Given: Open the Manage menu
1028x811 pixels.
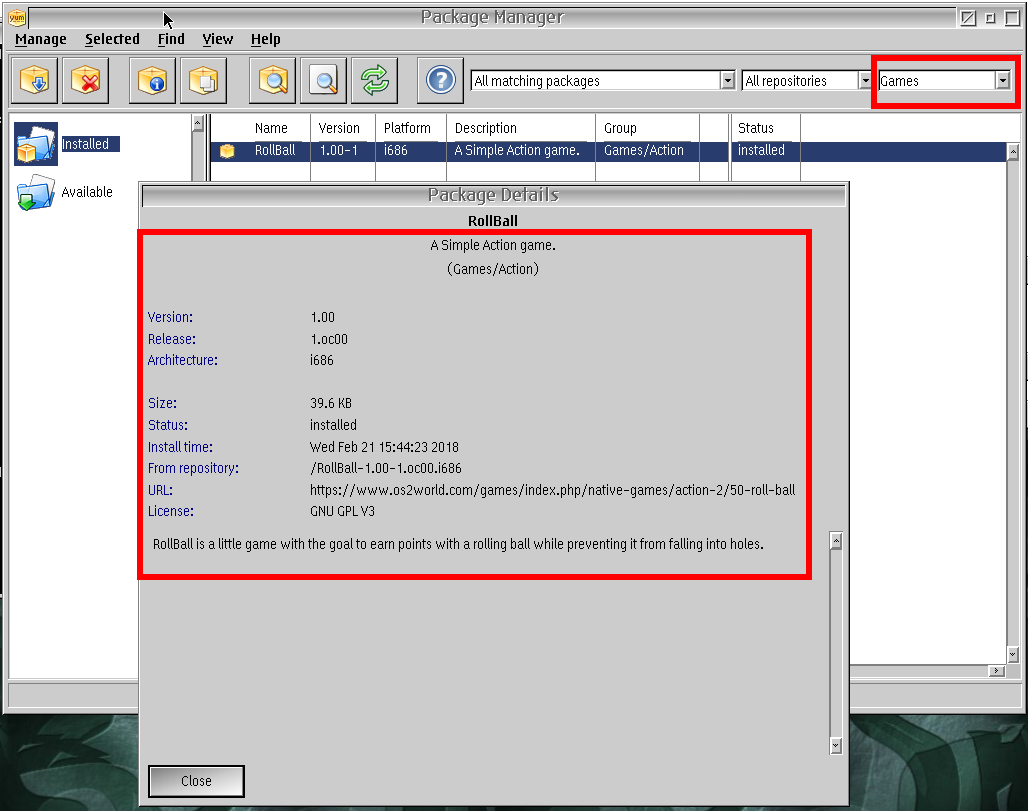Looking at the screenshot, I should pos(41,39).
